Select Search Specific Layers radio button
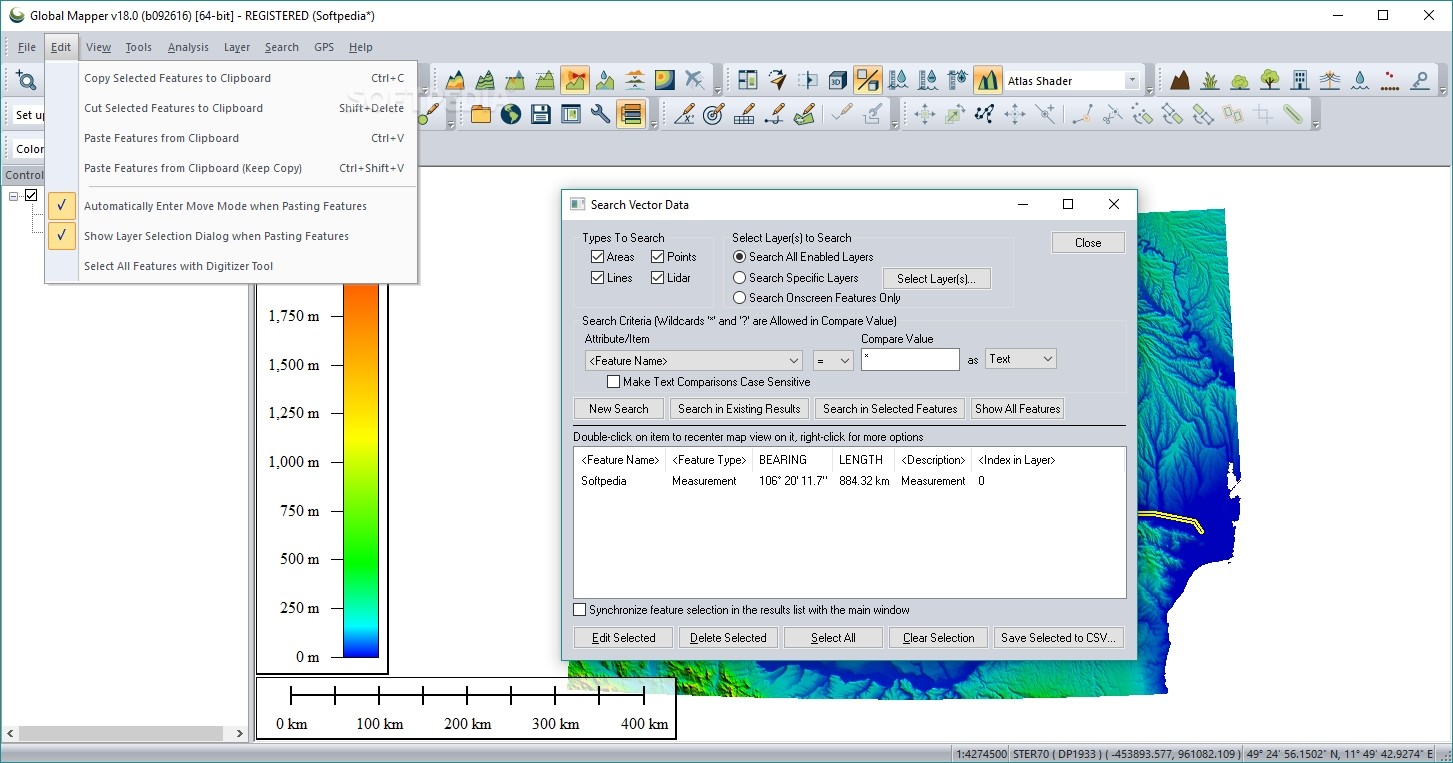 (740, 278)
